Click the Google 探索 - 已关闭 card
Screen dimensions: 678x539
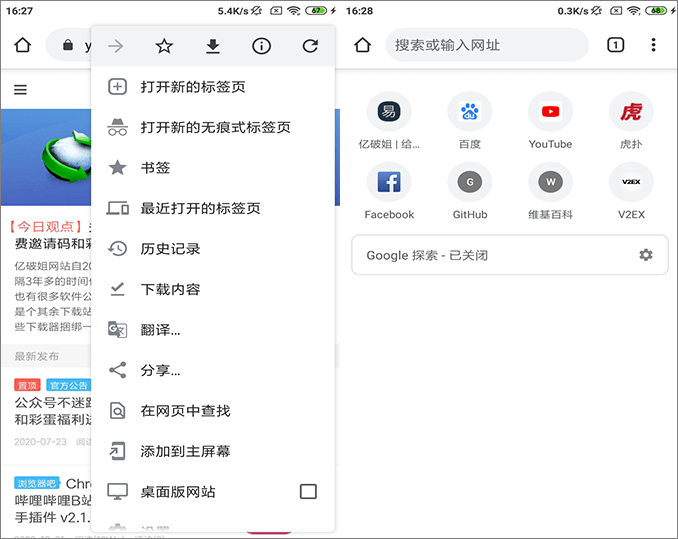point(510,255)
